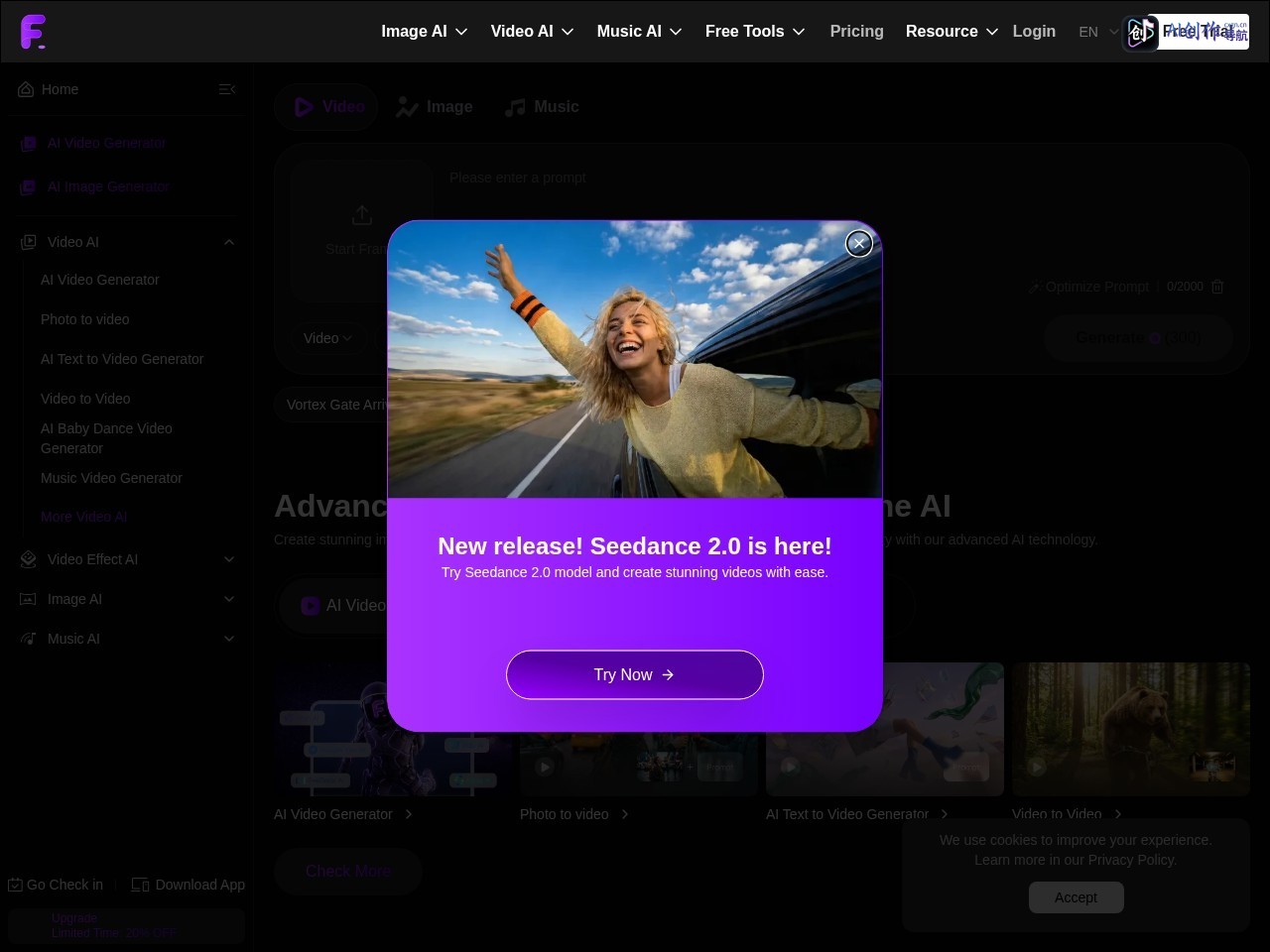Image resolution: width=1270 pixels, height=952 pixels.
Task: Click the trash icon to clear prompt
Action: [1217, 287]
